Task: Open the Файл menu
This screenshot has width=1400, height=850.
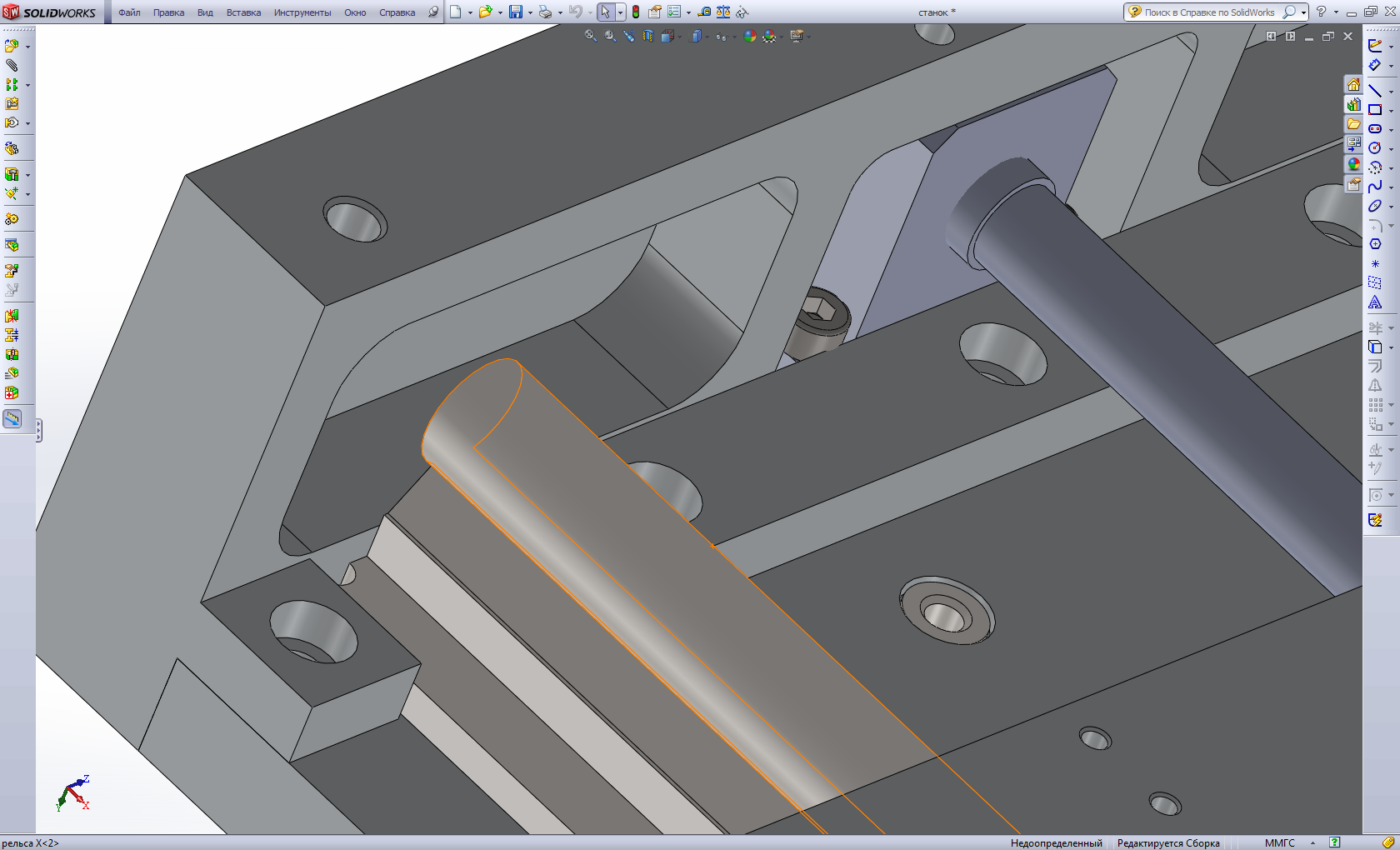Action: 129,12
